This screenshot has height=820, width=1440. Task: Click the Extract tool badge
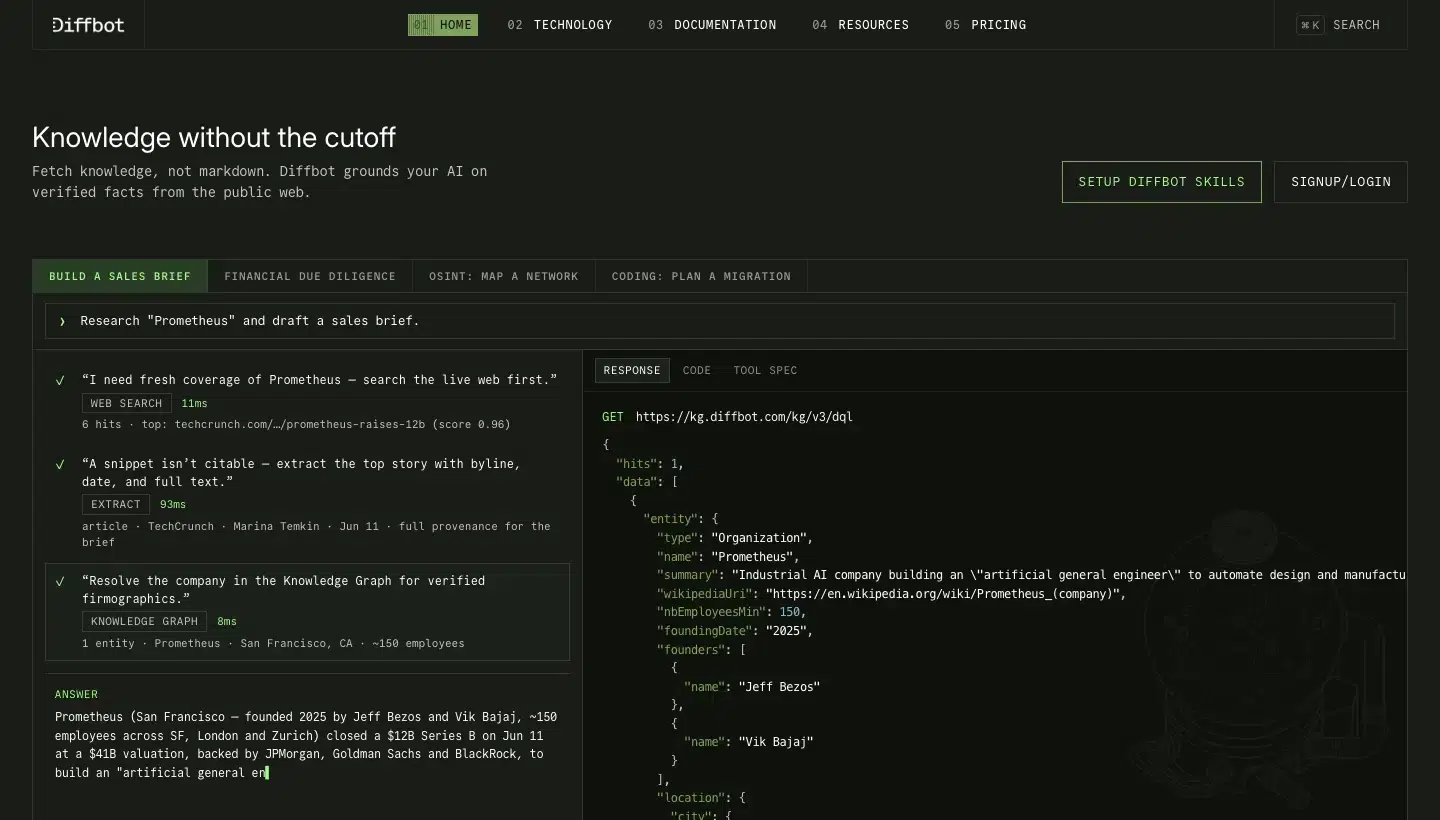[115, 504]
